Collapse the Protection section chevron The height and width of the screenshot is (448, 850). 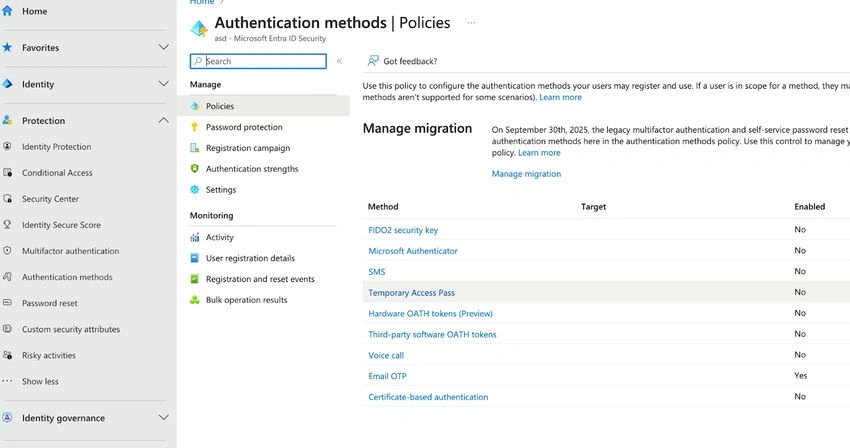click(x=163, y=120)
